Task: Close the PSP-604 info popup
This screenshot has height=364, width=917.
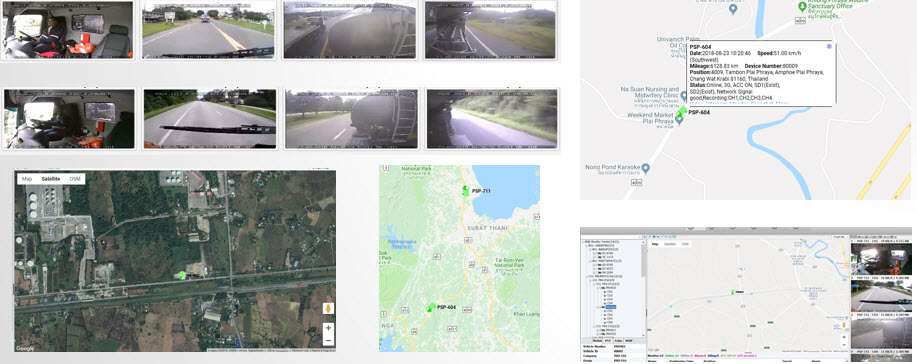Action: pos(829,46)
